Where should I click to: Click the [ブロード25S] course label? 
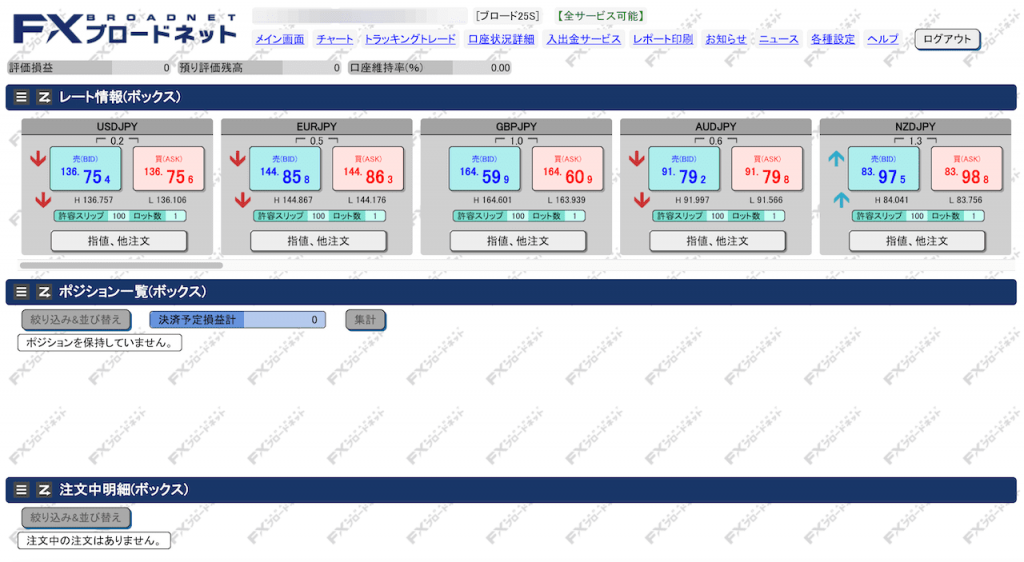point(507,16)
